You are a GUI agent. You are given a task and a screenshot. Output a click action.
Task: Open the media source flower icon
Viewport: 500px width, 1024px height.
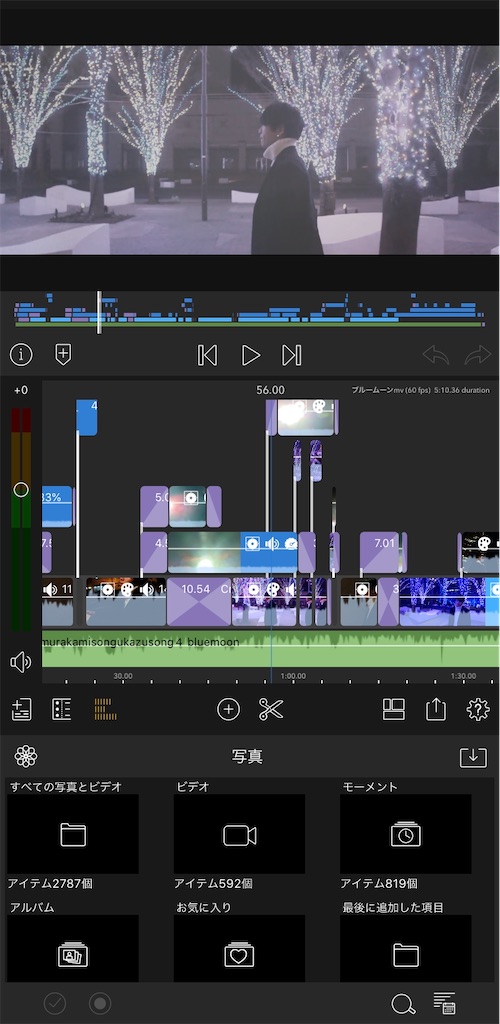[25, 756]
